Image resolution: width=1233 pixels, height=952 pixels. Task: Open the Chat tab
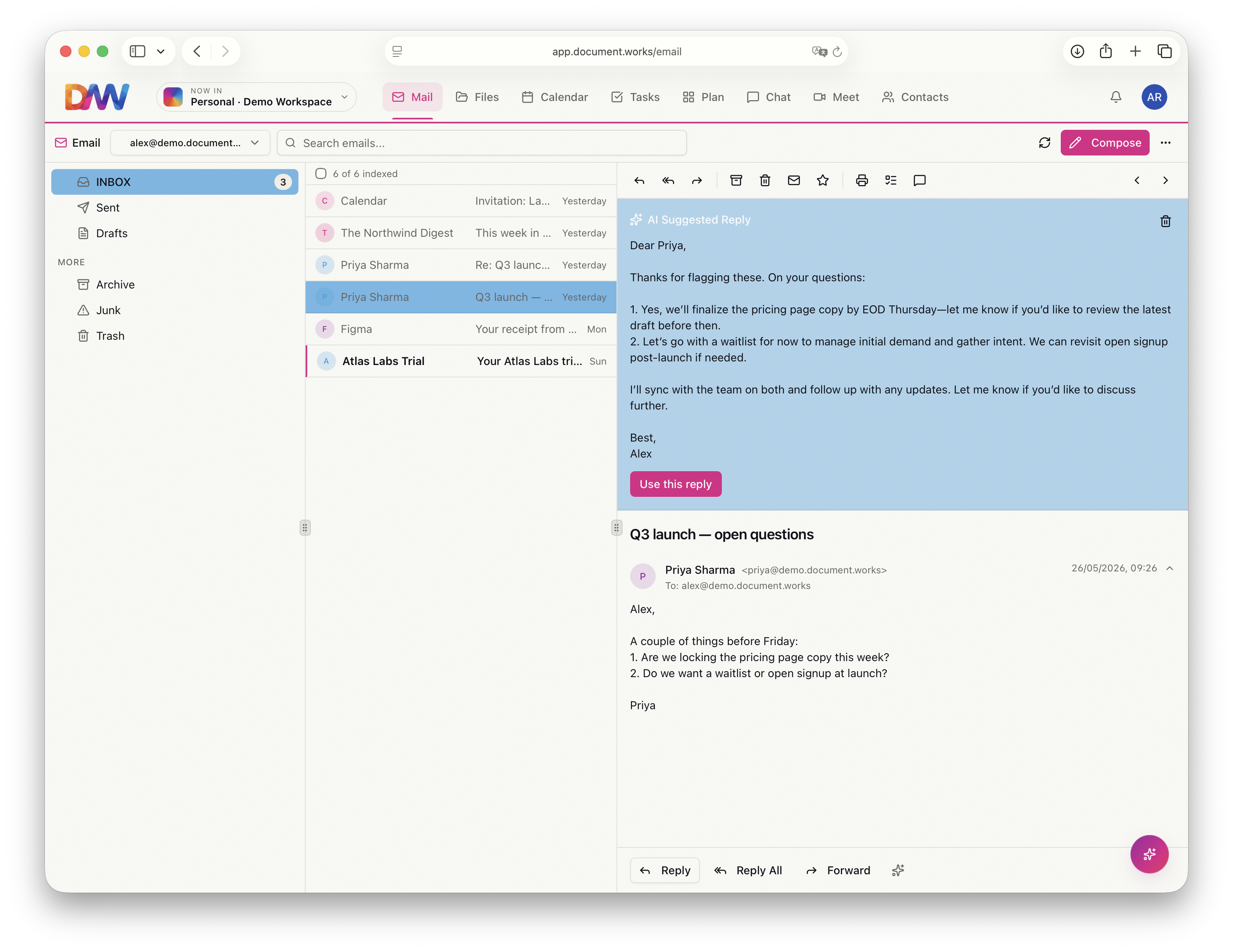click(768, 97)
